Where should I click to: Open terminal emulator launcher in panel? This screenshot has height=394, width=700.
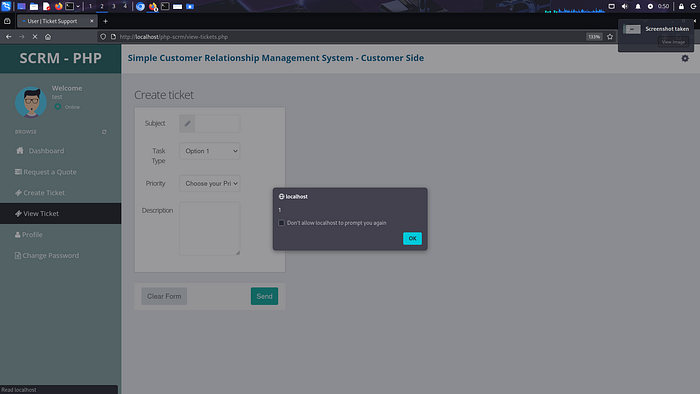70,7
